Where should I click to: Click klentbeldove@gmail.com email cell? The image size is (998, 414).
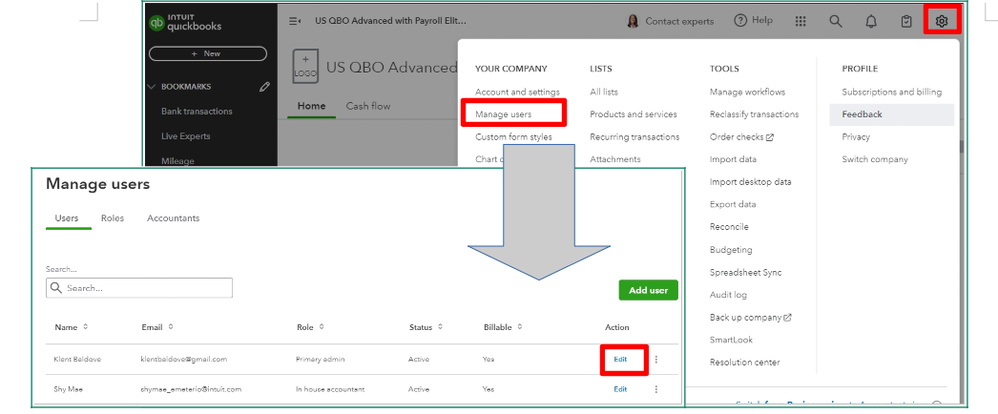[183, 359]
